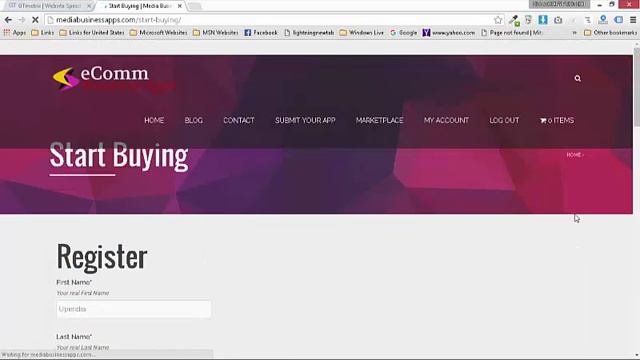
Task: Click the page vertical scrollbar thumb
Action: (636, 87)
